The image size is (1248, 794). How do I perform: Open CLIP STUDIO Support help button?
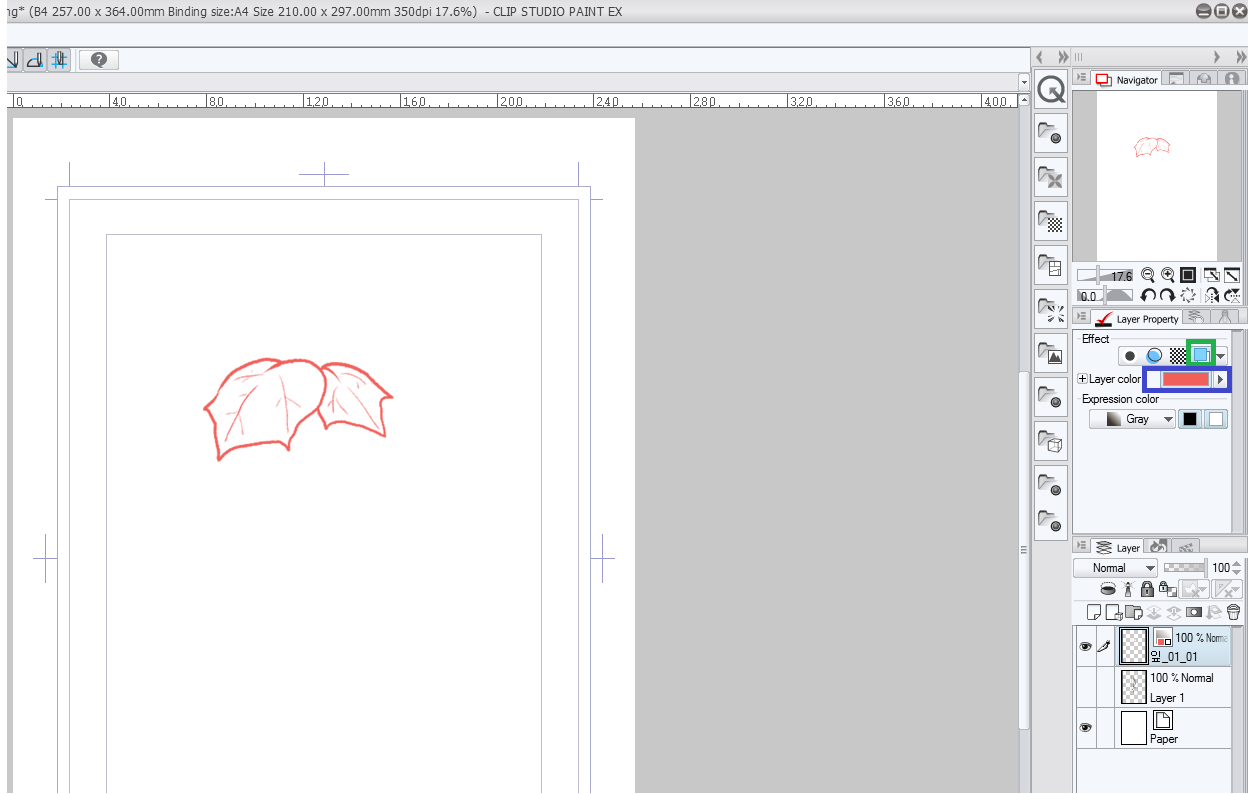pos(99,60)
